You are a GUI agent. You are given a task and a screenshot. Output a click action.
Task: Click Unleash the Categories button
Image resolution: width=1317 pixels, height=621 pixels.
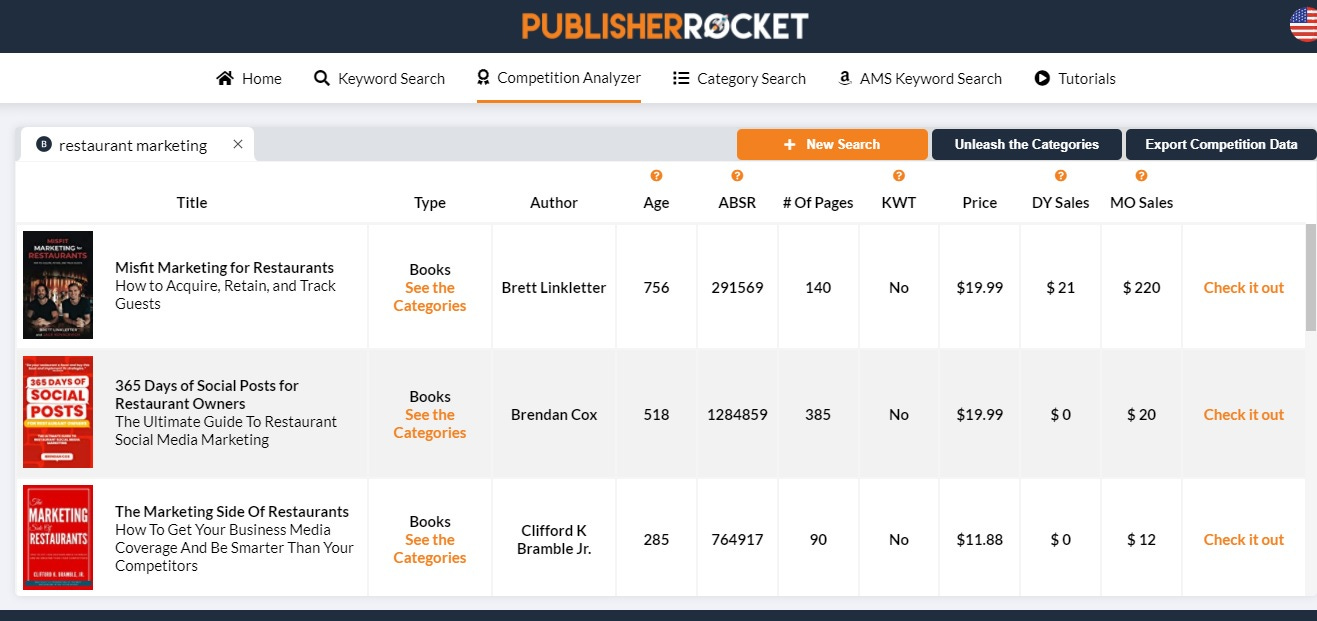[x=1026, y=144]
